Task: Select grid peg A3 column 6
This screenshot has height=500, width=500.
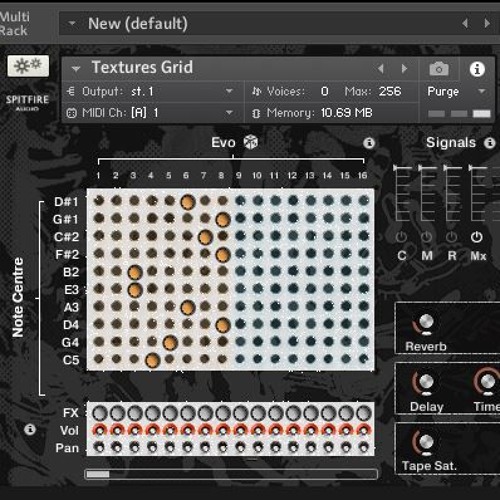Action: (188, 308)
